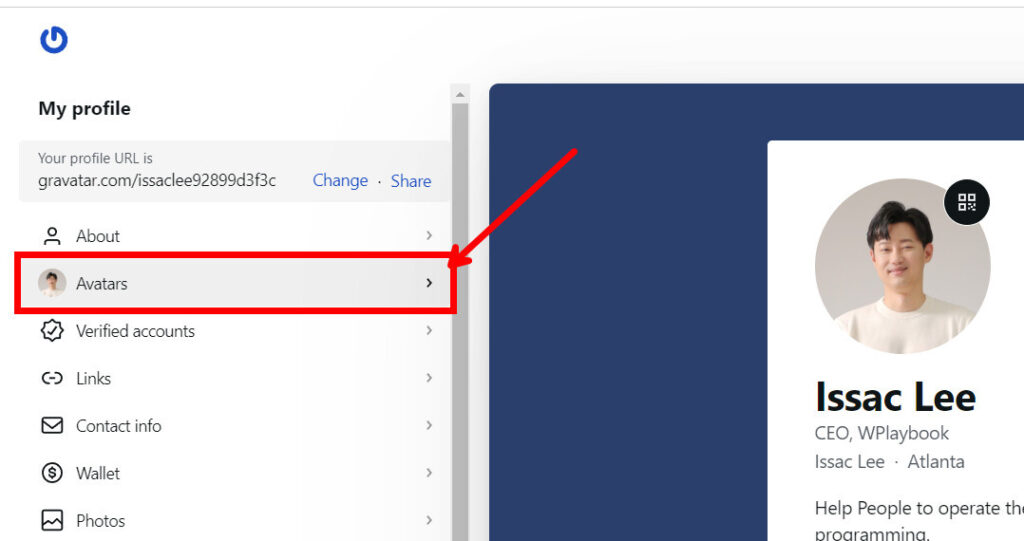Click the Wallet dollar icon

pyautogui.click(x=52, y=473)
